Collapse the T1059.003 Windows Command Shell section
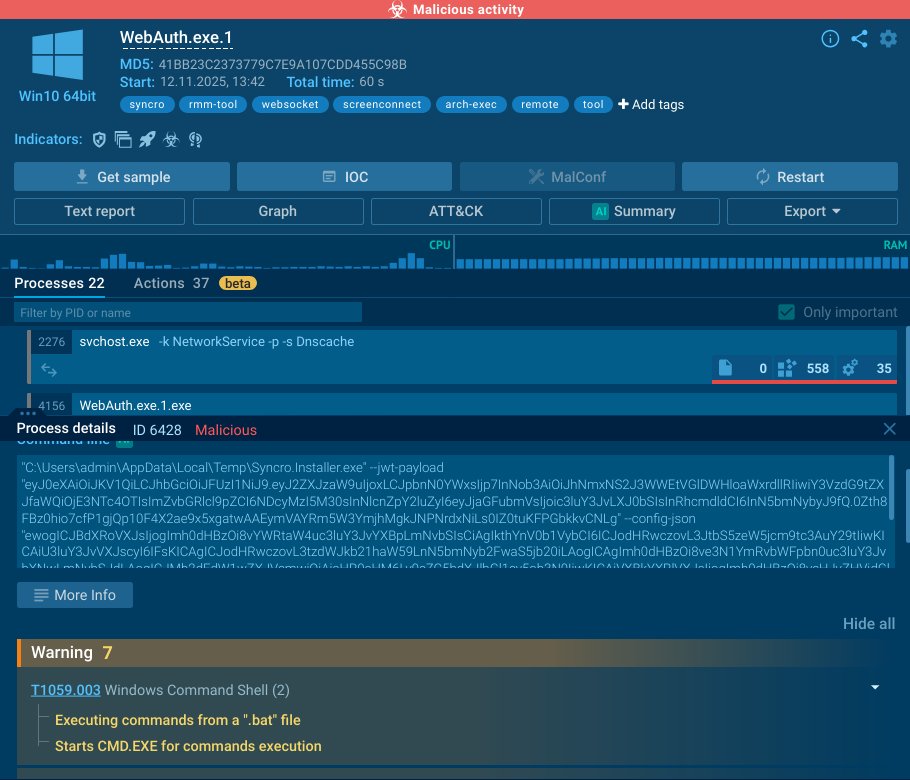The image size is (910, 780). (875, 687)
